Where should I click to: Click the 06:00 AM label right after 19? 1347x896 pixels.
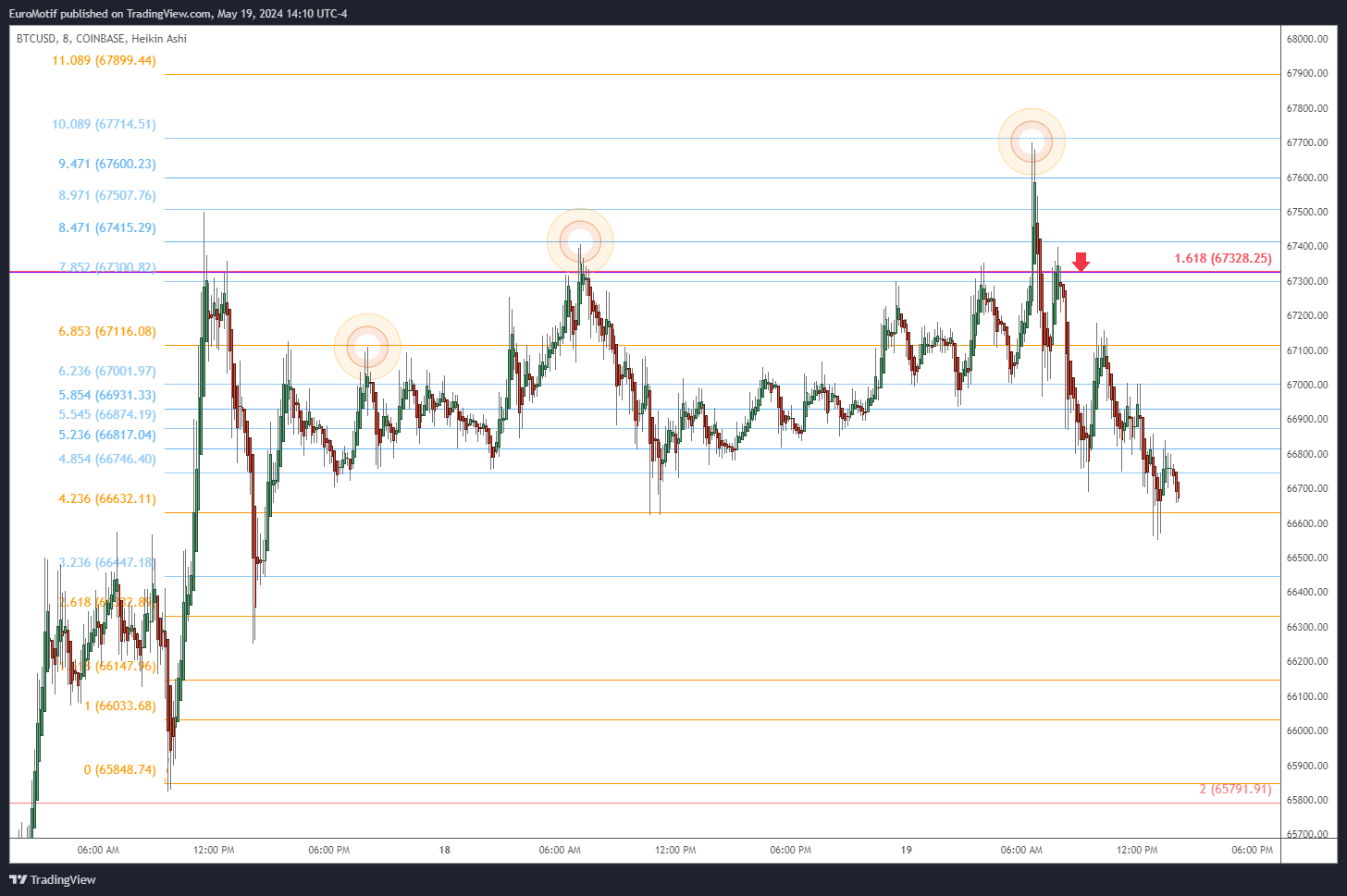pos(1021,850)
